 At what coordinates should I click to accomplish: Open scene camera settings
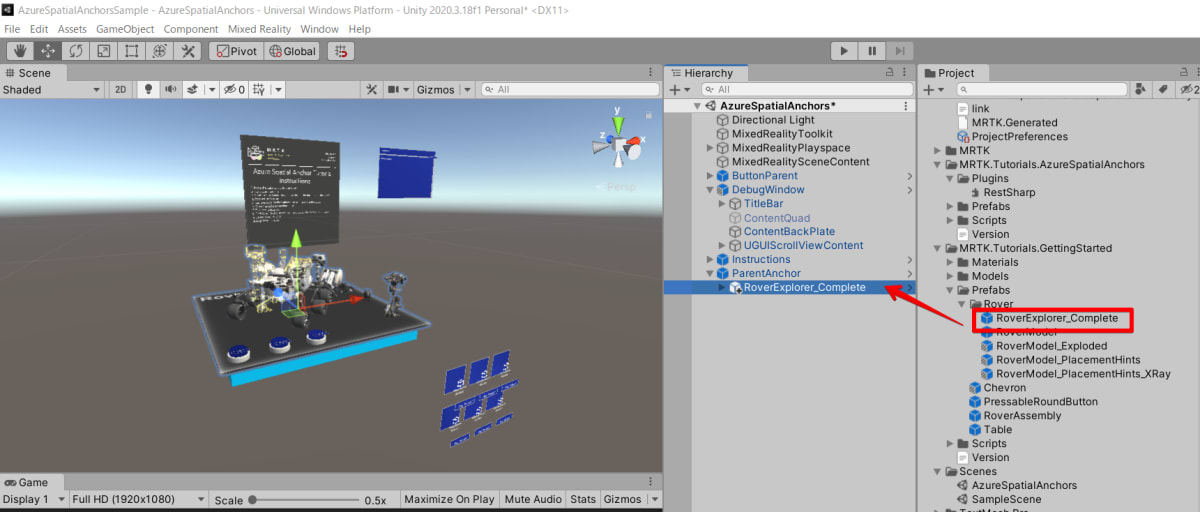pyautogui.click(x=398, y=89)
